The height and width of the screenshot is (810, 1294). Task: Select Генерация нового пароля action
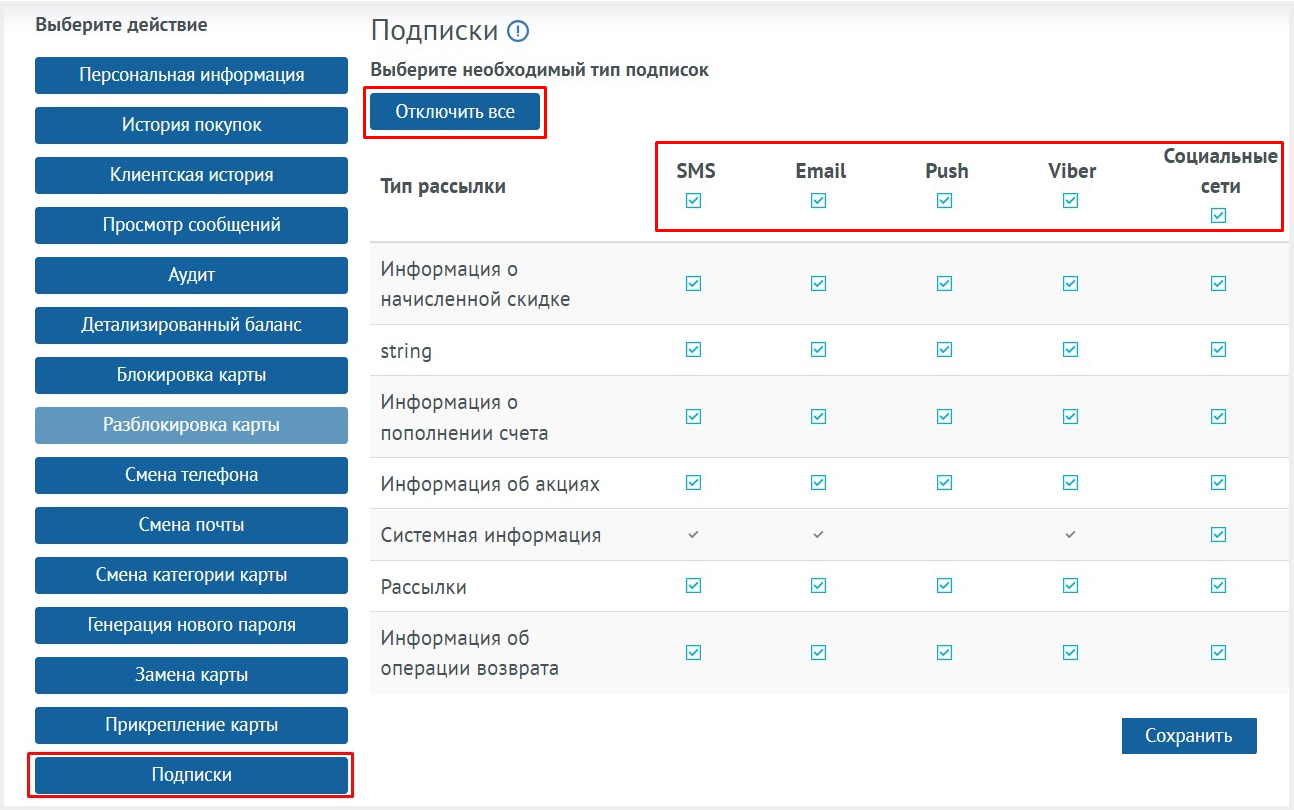192,625
